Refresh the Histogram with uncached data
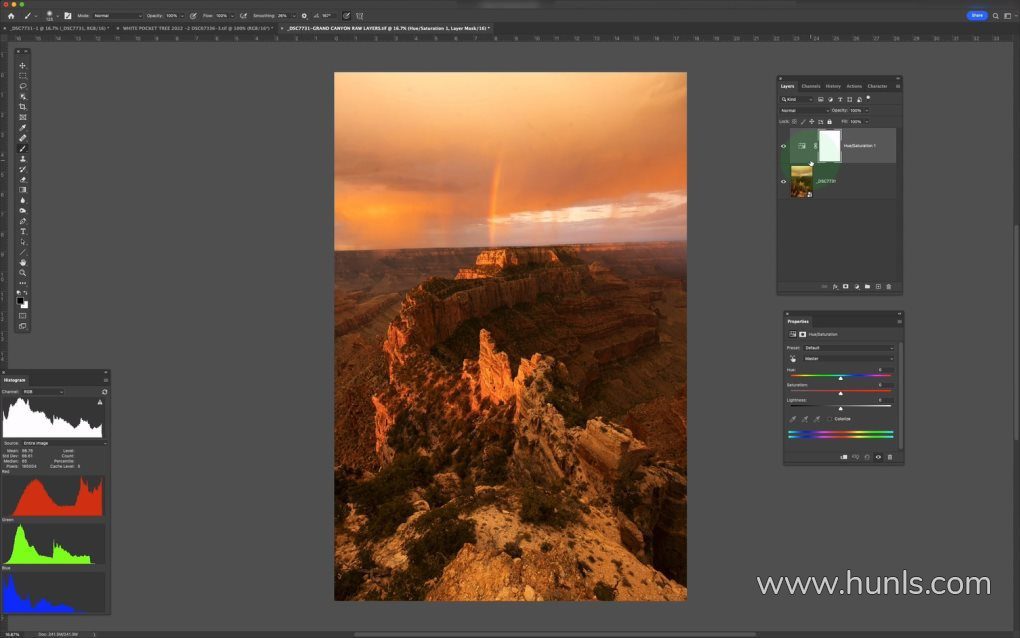The image size is (1020, 638). pos(104,392)
